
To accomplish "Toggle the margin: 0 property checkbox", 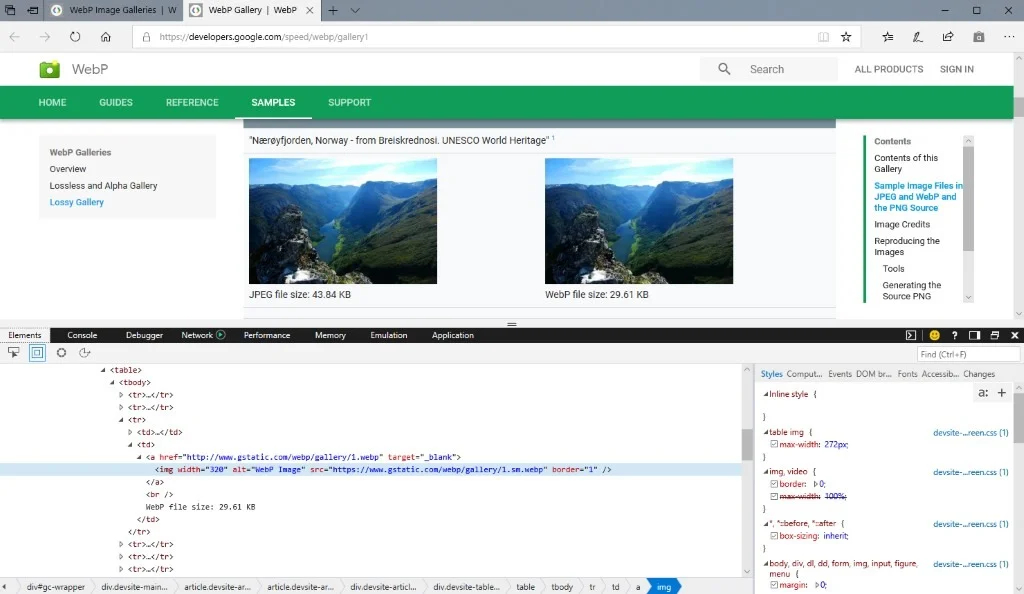I will (x=774, y=585).
